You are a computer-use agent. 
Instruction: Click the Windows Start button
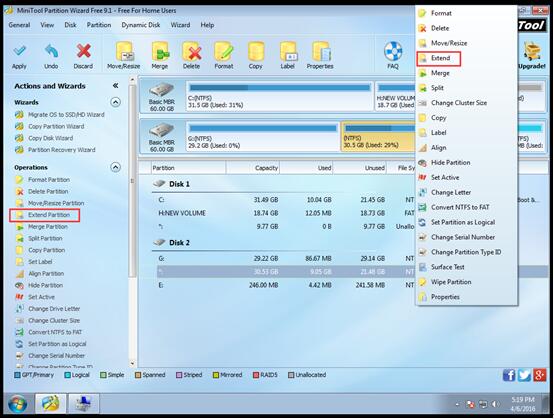[x=18, y=404]
